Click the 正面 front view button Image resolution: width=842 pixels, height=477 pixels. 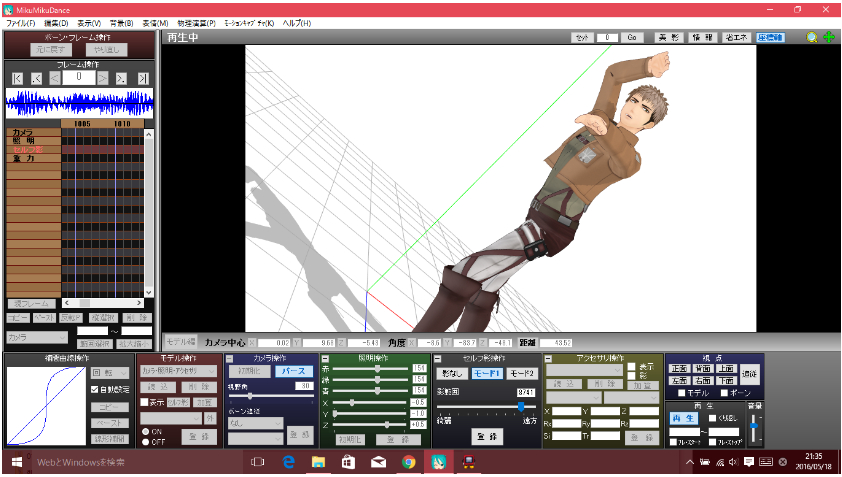[679, 368]
